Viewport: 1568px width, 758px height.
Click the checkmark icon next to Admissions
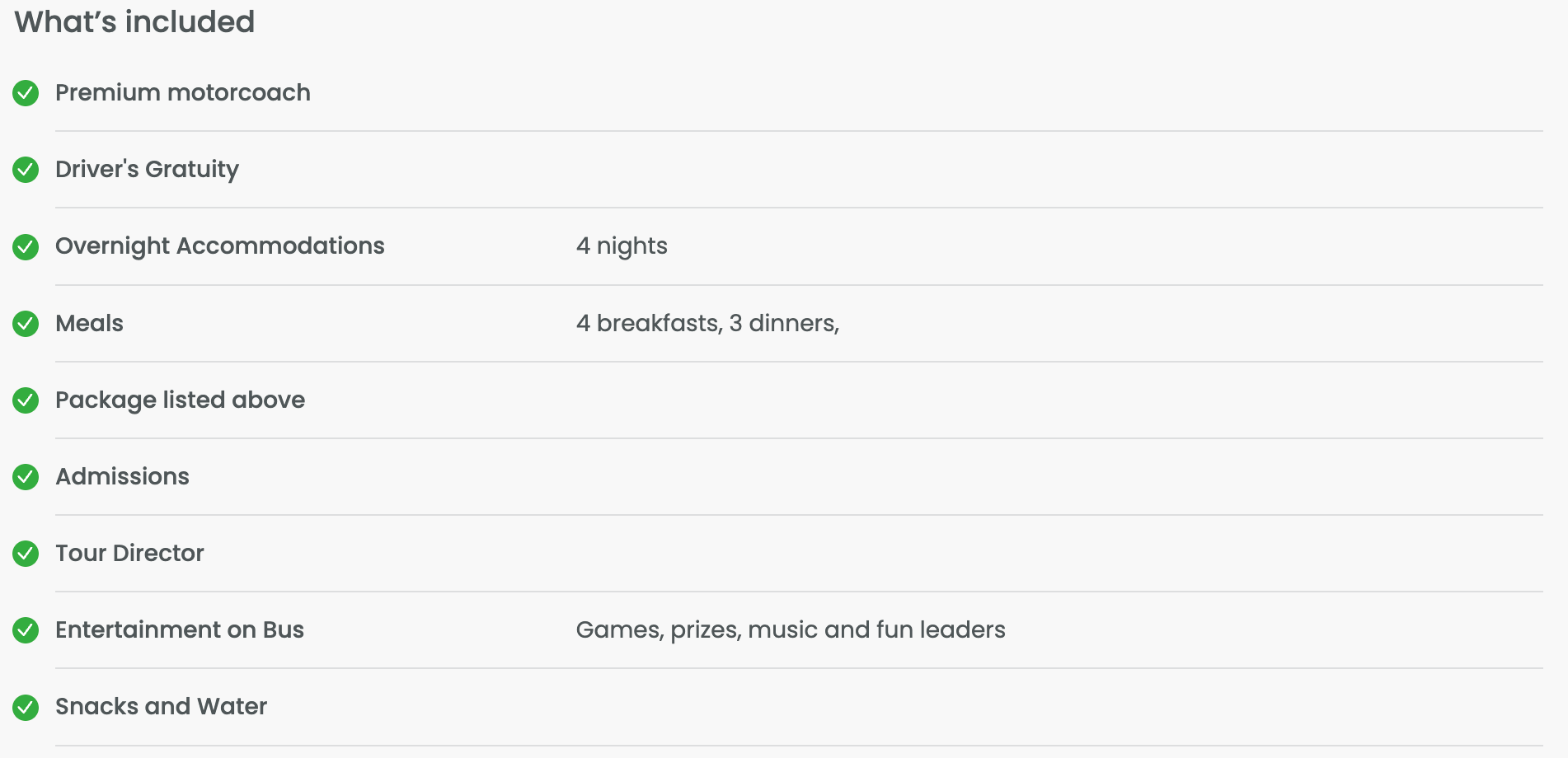26,477
